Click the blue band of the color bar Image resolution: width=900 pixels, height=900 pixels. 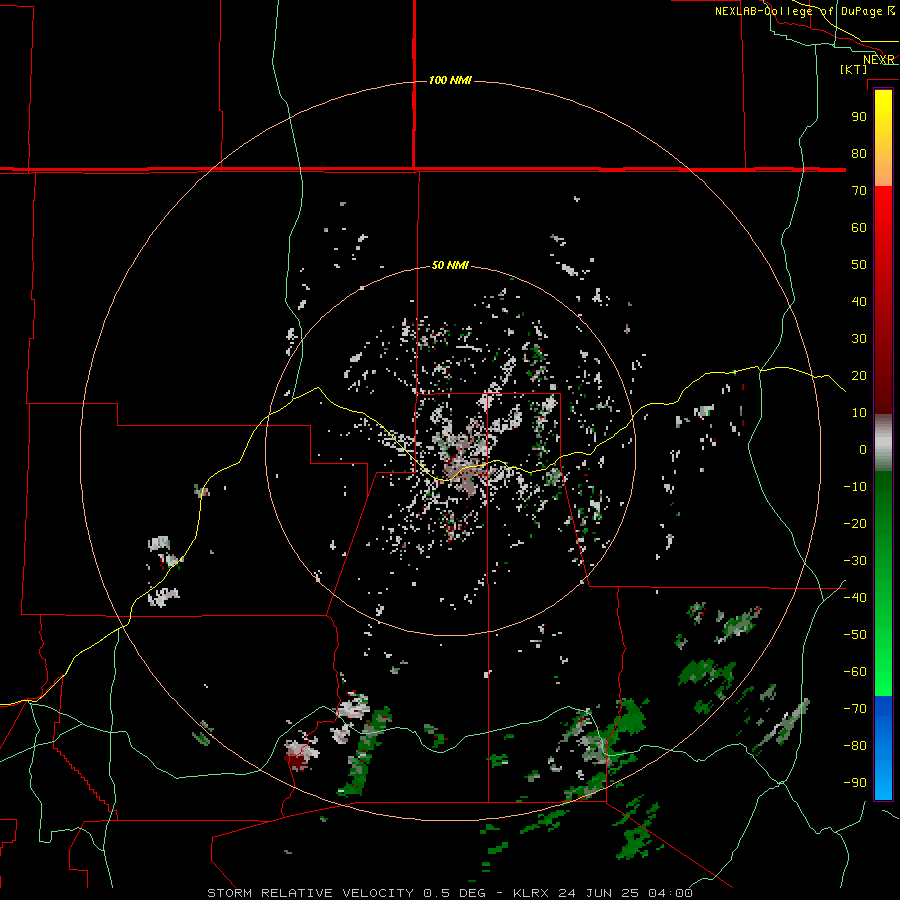pyautogui.click(x=883, y=748)
